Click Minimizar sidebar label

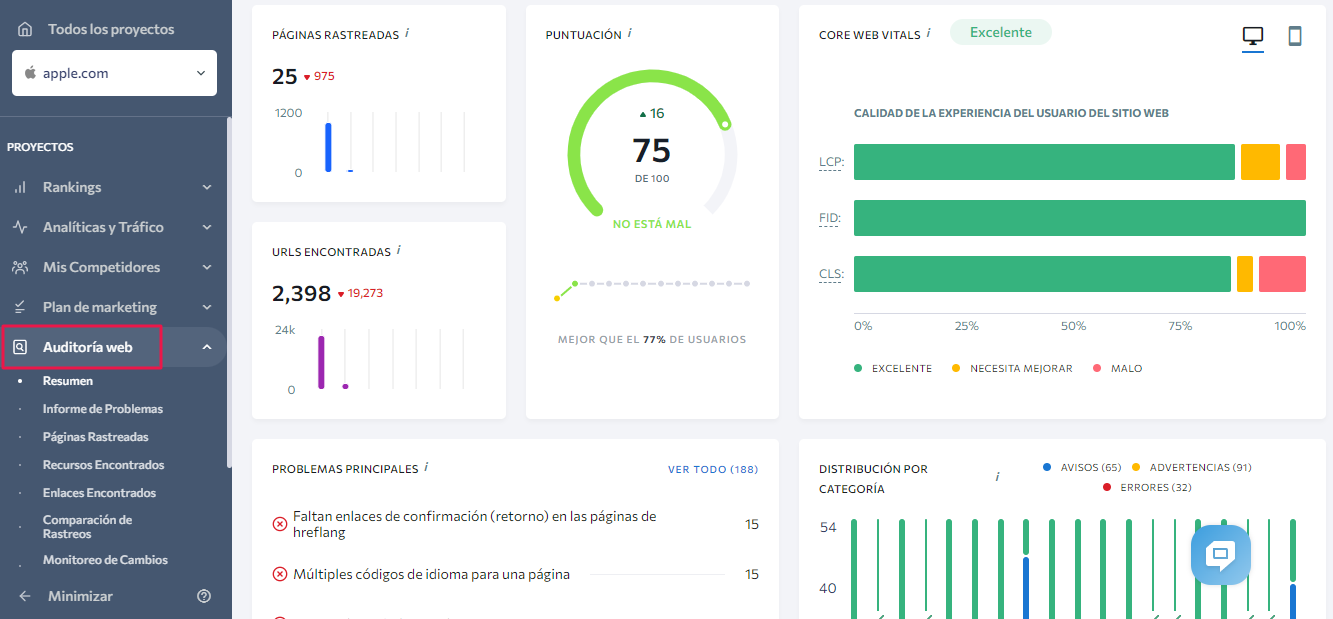[x=80, y=596]
